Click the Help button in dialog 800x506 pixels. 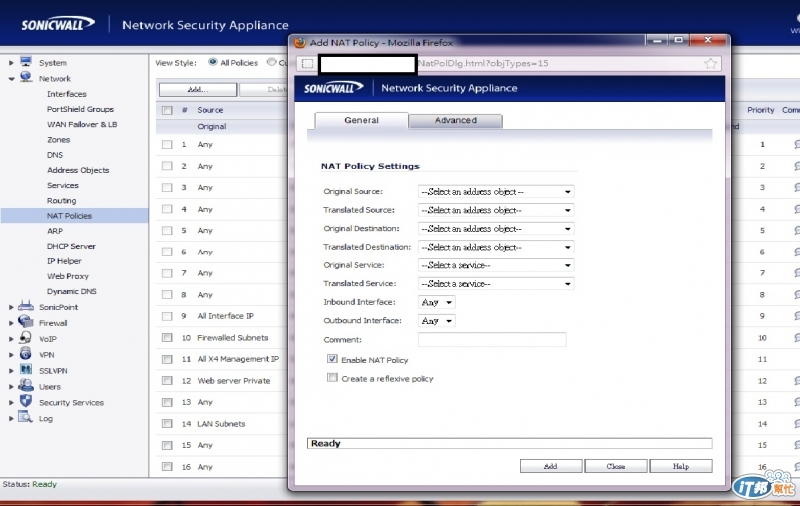coord(681,466)
